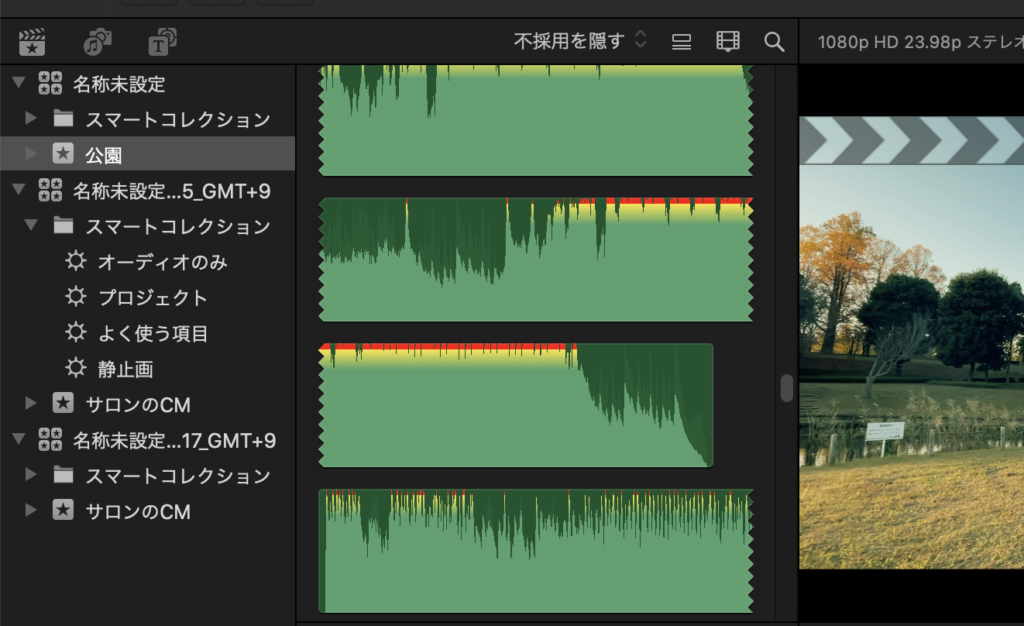Toggle filmstrip and list view
This screenshot has height=626, width=1024.
(681, 42)
